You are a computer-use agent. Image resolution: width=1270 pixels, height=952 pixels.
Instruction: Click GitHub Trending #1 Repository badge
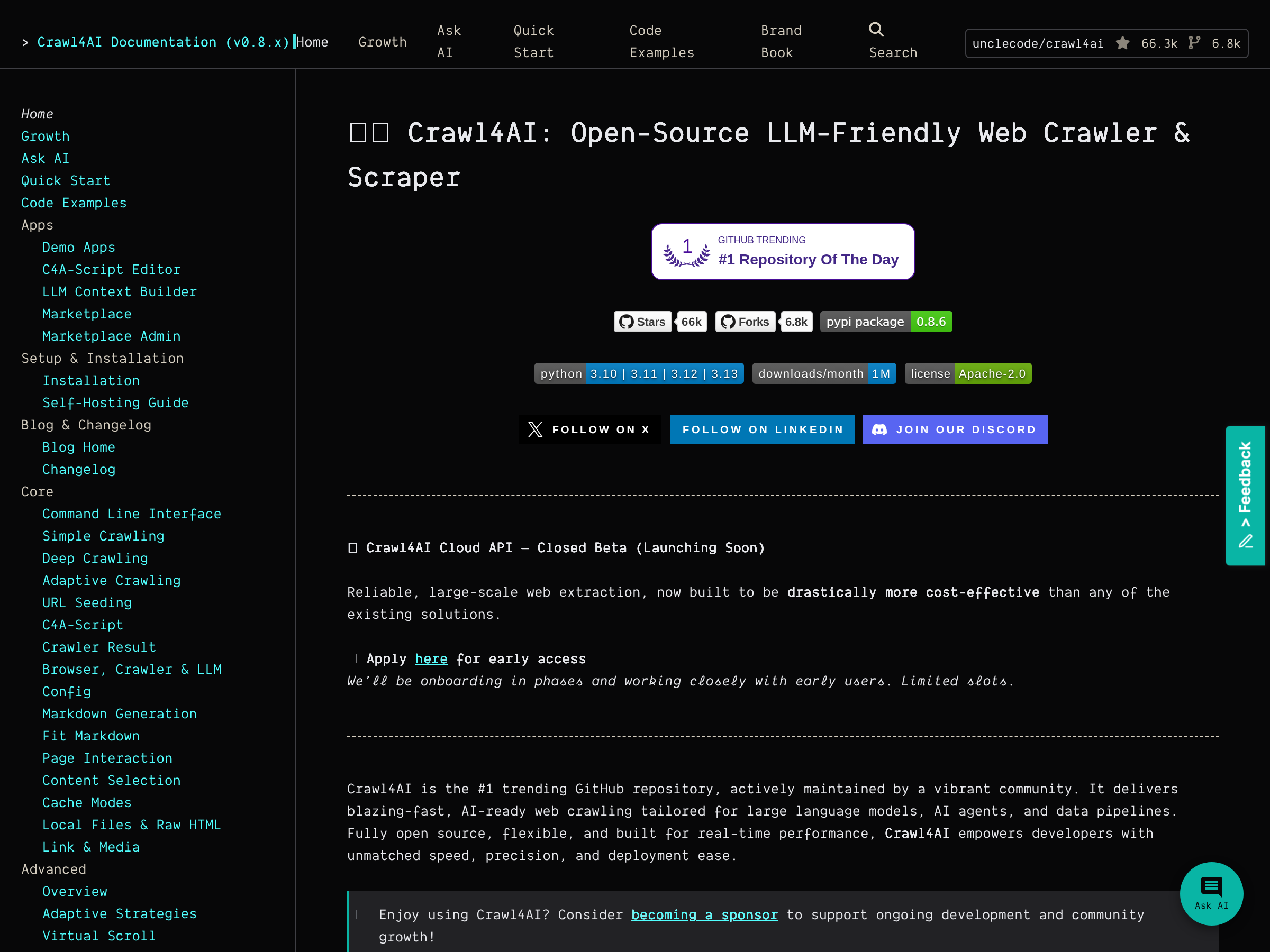click(783, 252)
